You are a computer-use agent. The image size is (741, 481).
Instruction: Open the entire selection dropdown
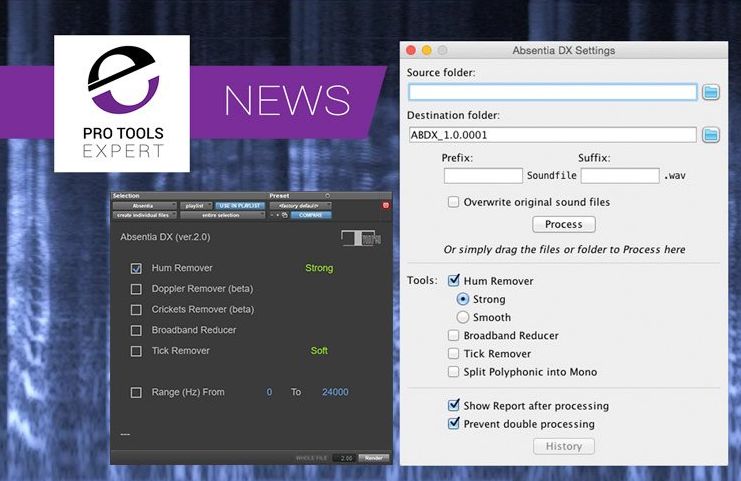[x=223, y=215]
